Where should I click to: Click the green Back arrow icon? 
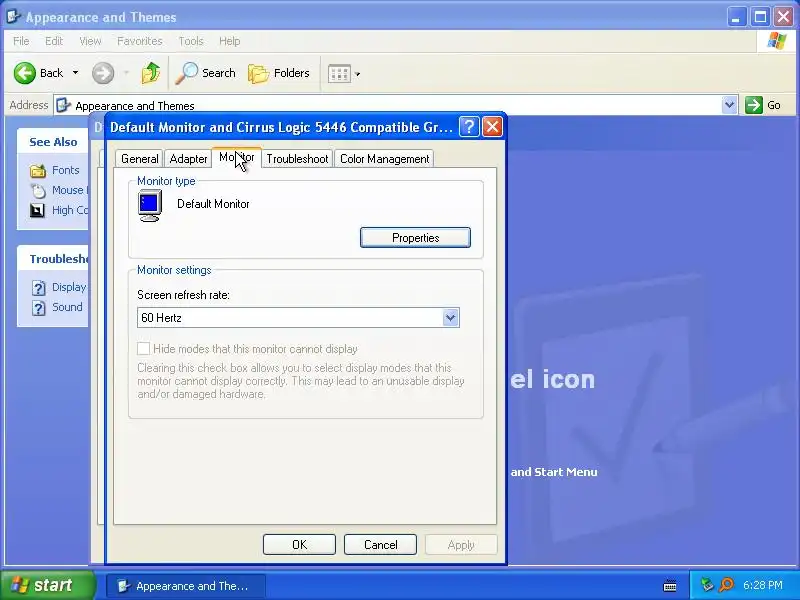pyautogui.click(x=24, y=73)
